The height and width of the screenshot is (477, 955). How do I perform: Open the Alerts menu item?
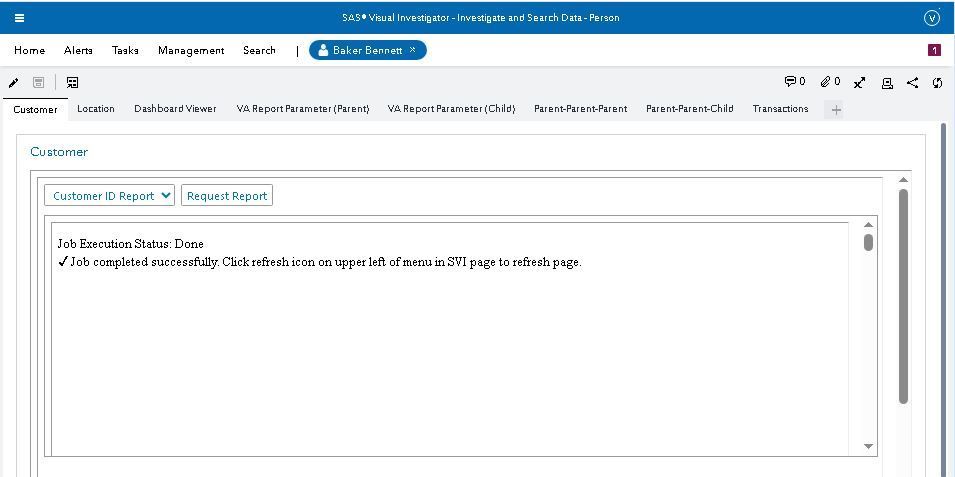coord(78,51)
